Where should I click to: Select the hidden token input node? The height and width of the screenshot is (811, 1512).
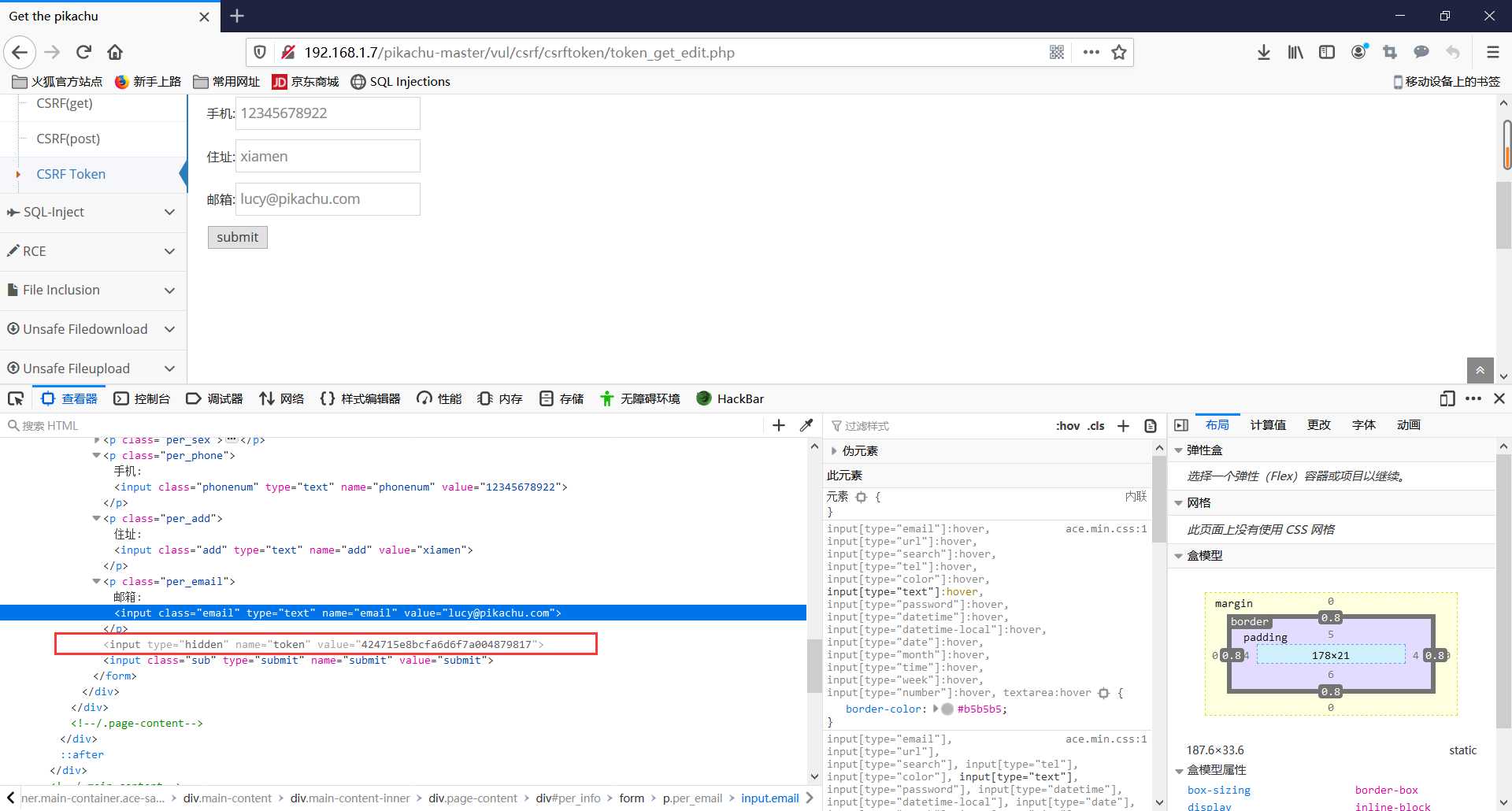pyautogui.click(x=325, y=645)
